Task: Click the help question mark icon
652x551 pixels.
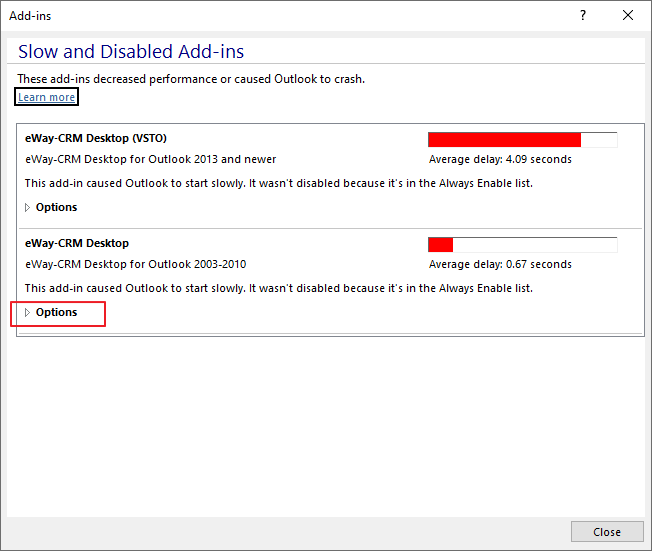Action: pos(583,15)
